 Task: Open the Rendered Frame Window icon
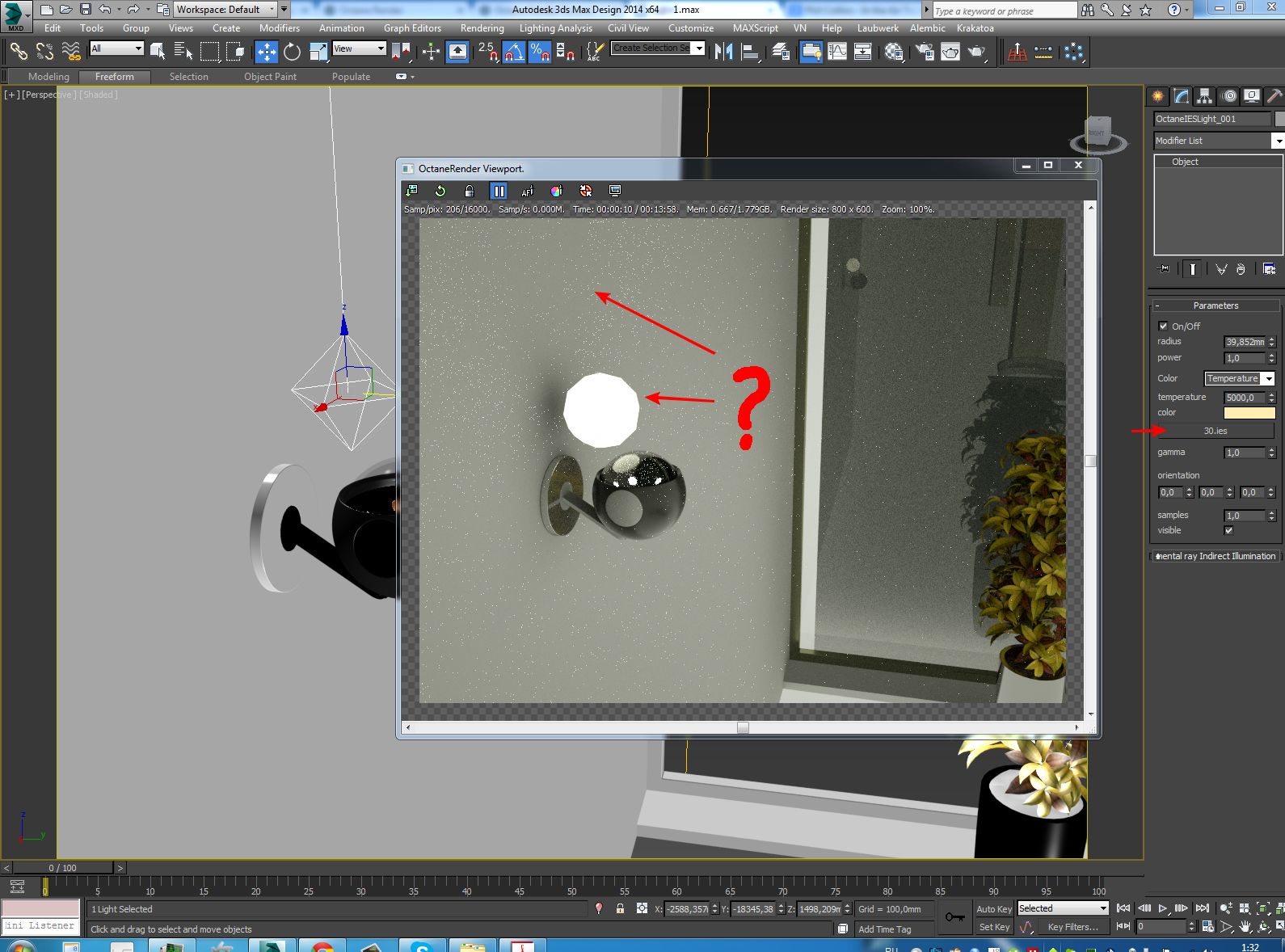pyautogui.click(x=950, y=53)
